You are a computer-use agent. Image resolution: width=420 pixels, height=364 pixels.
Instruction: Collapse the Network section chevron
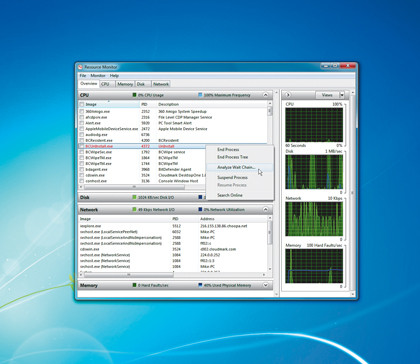[x=265, y=209]
